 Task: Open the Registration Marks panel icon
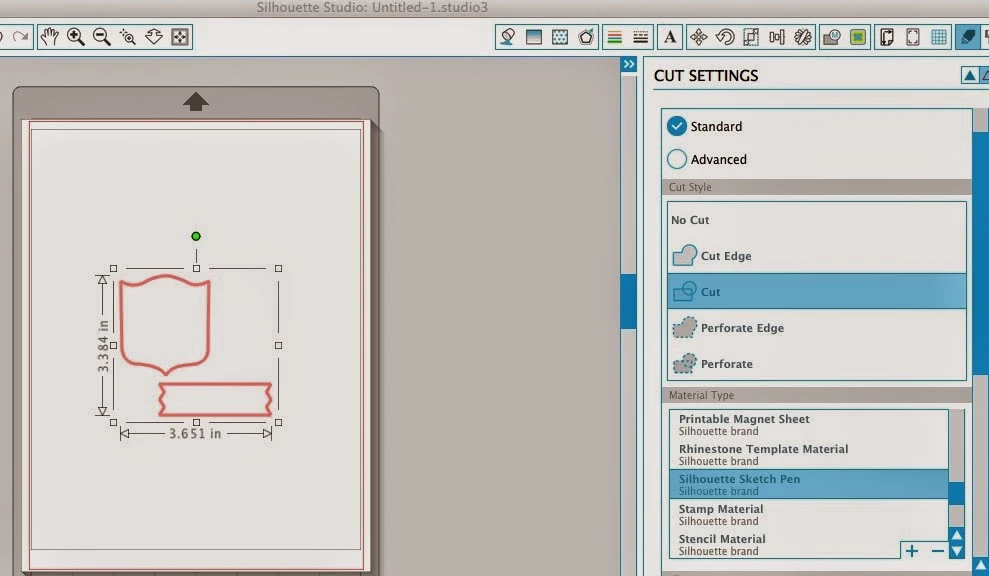tap(913, 37)
